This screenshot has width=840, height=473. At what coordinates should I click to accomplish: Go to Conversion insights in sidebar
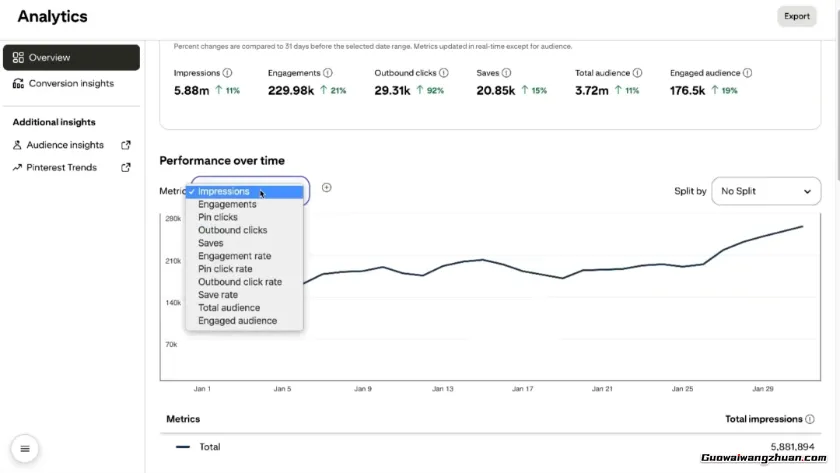point(70,84)
